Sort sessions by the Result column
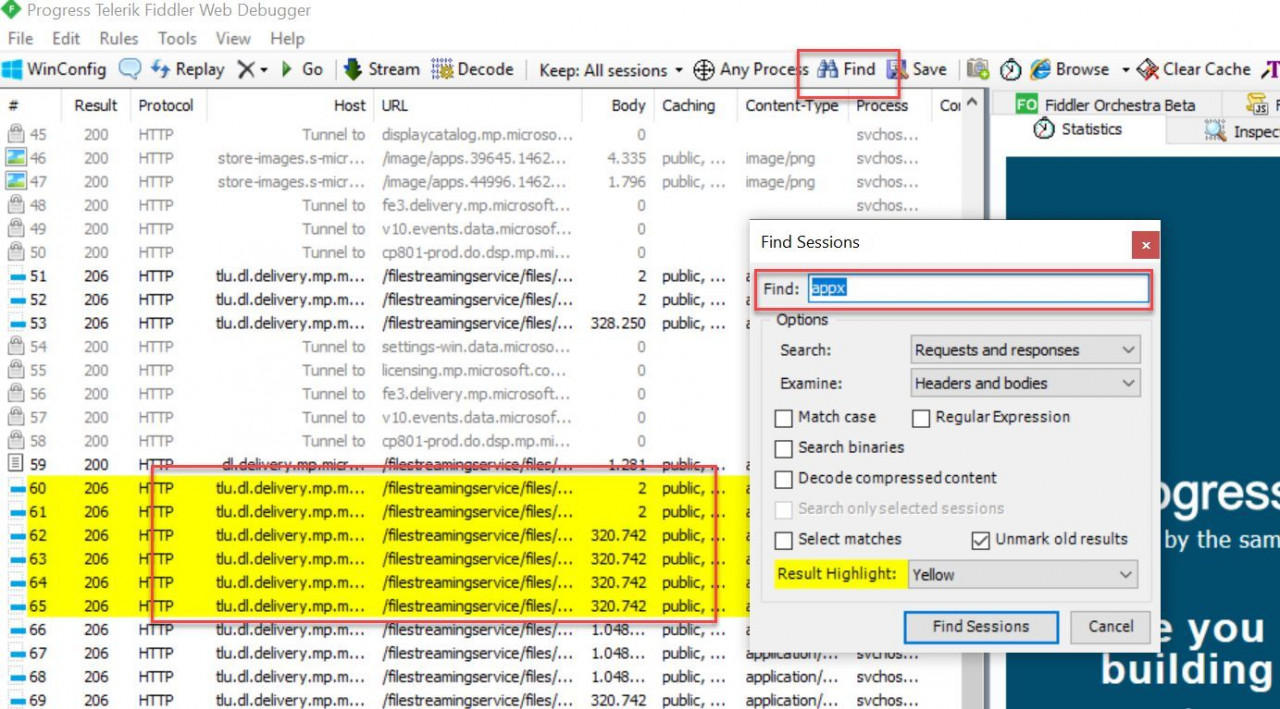 pos(96,105)
